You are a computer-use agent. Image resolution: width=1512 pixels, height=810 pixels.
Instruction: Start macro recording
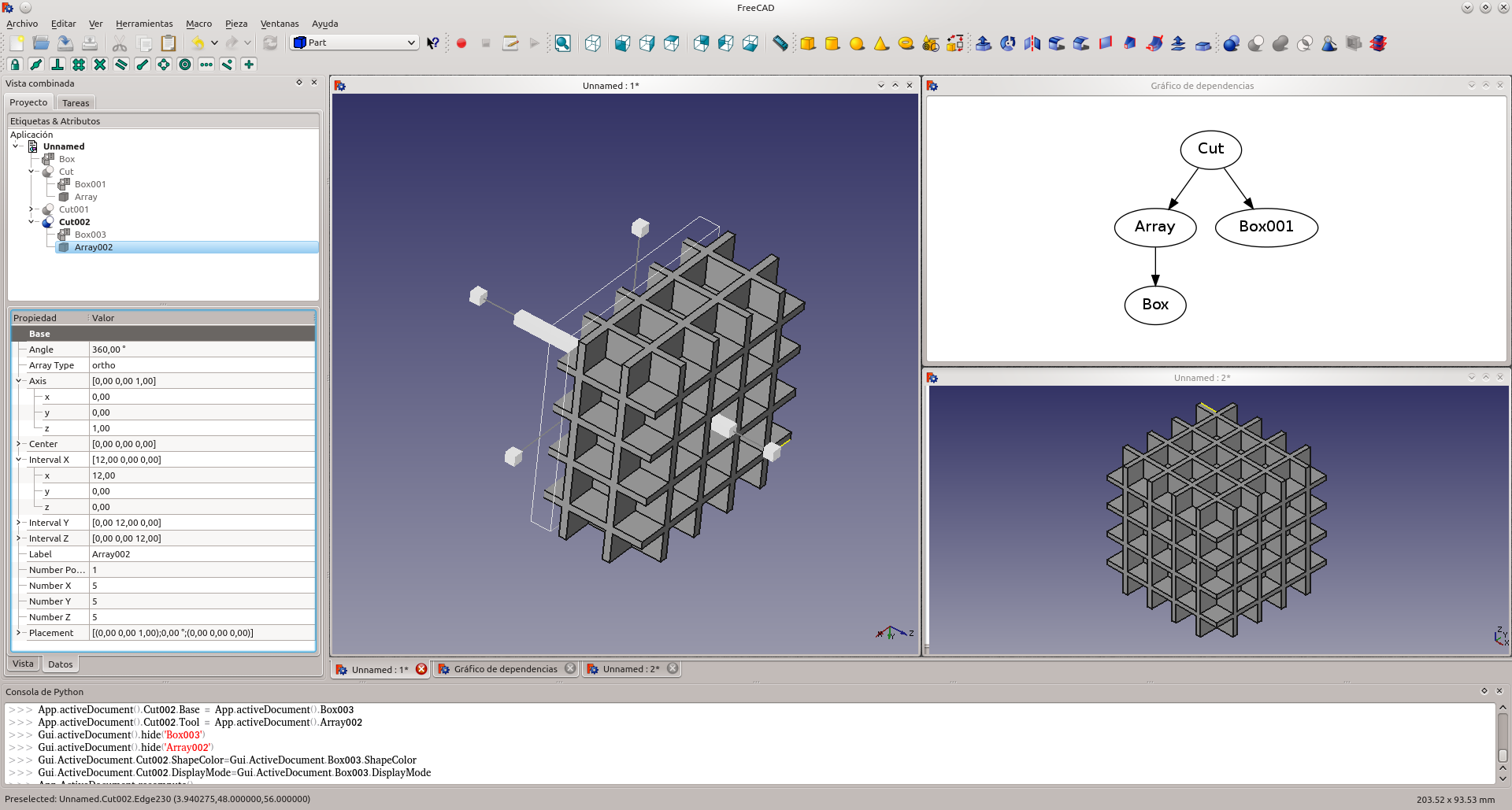coord(461,44)
